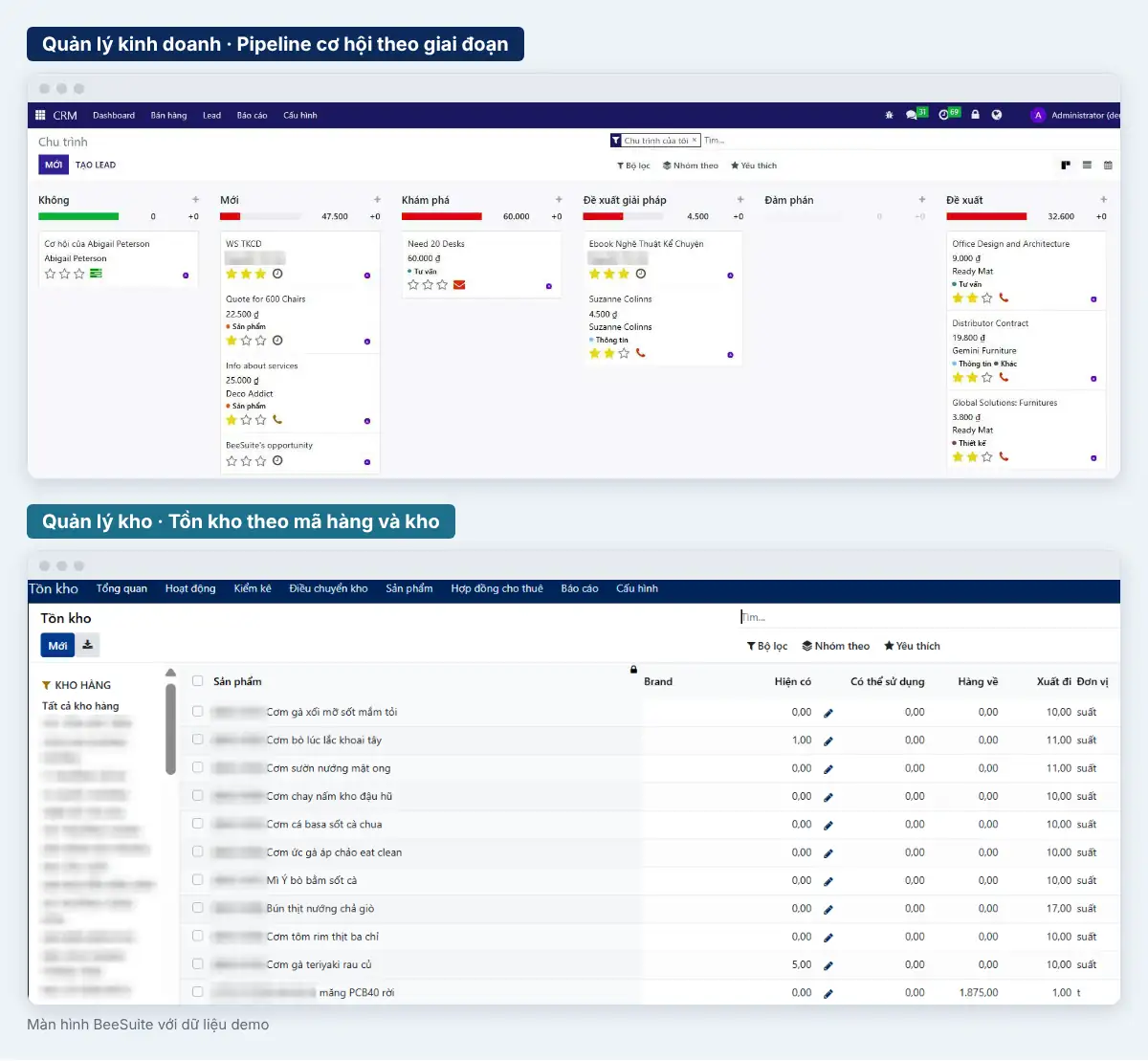Click the MỚI button in CRM pipeline

(54, 165)
